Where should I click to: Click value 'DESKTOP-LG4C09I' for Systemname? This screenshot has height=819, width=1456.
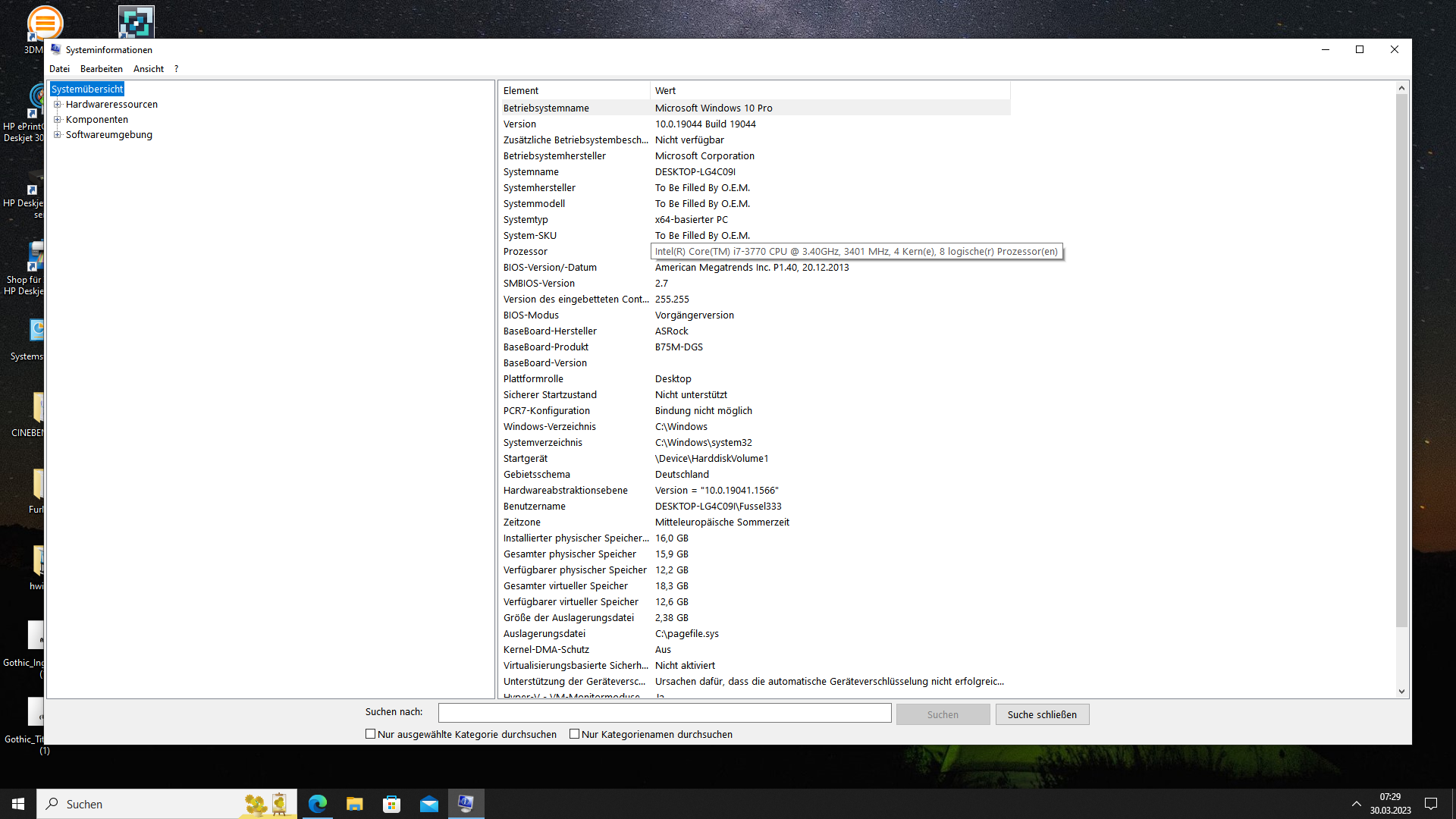coord(695,172)
